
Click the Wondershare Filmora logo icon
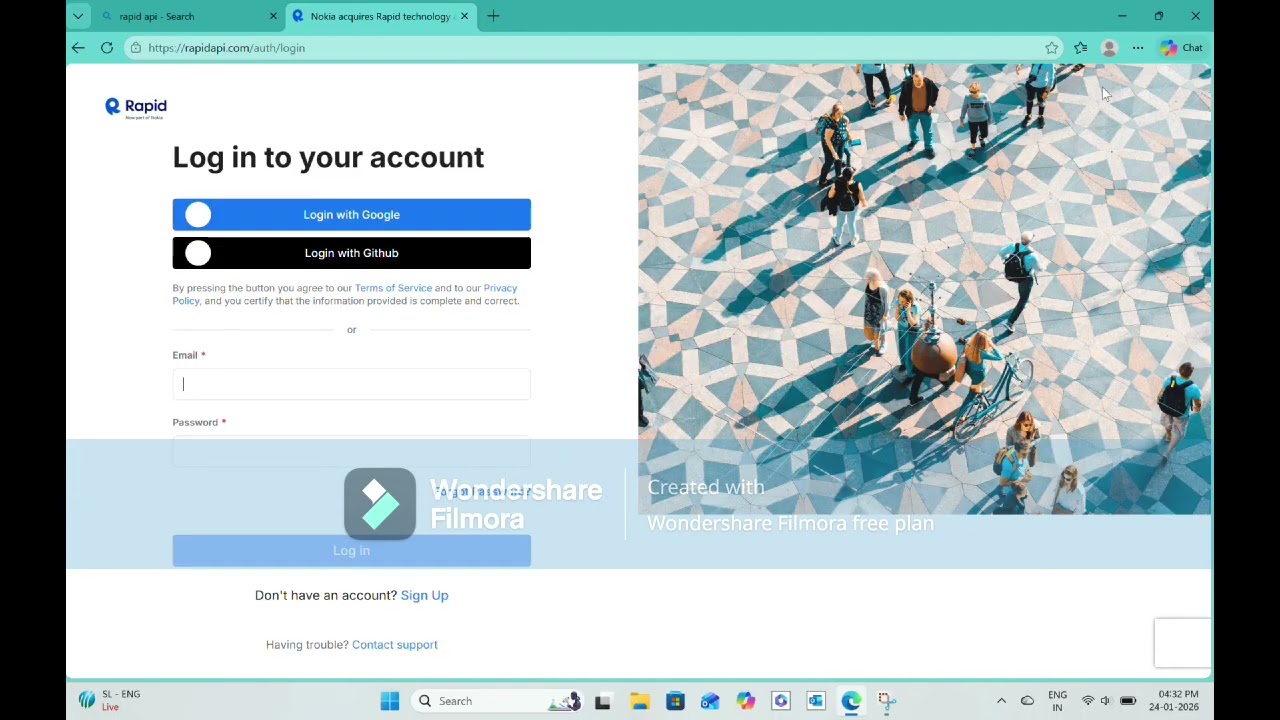coord(380,504)
